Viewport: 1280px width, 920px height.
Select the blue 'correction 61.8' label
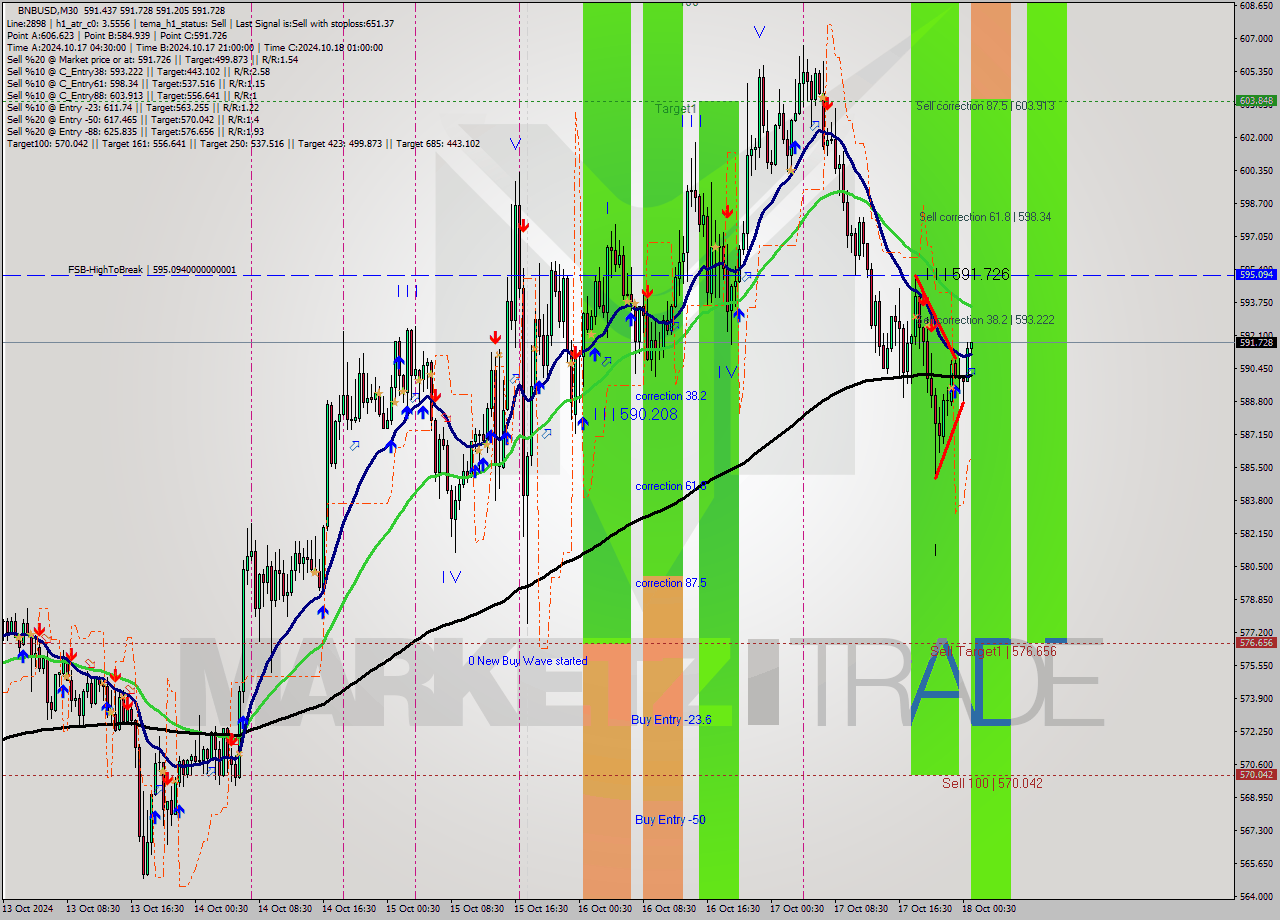(x=671, y=486)
